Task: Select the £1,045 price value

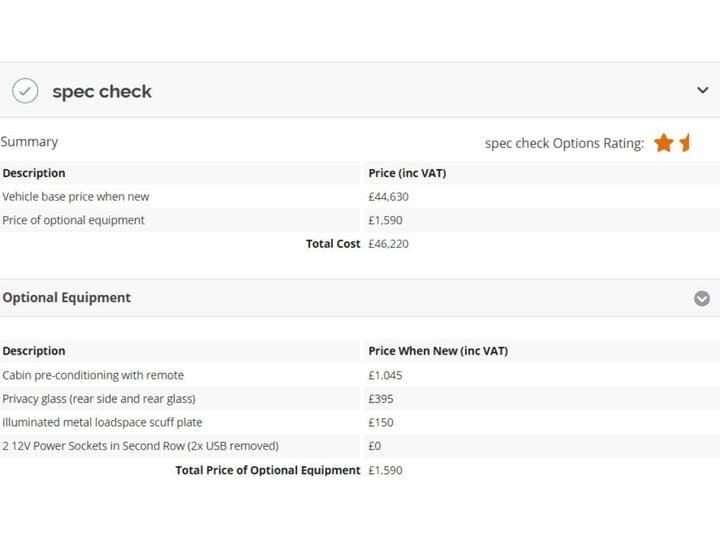Action: click(x=385, y=376)
